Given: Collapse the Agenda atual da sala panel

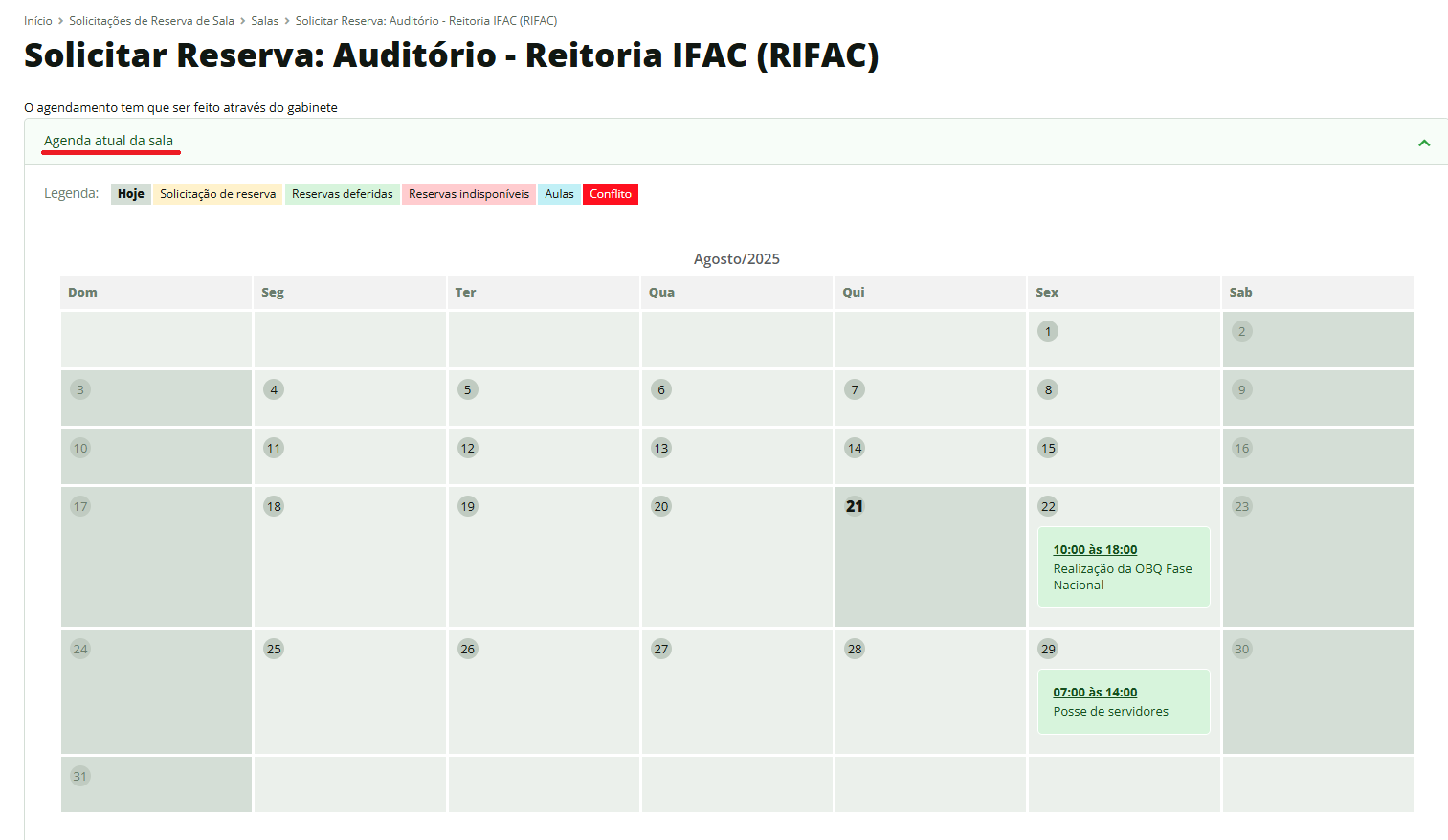Looking at the screenshot, I should (x=1423, y=143).
